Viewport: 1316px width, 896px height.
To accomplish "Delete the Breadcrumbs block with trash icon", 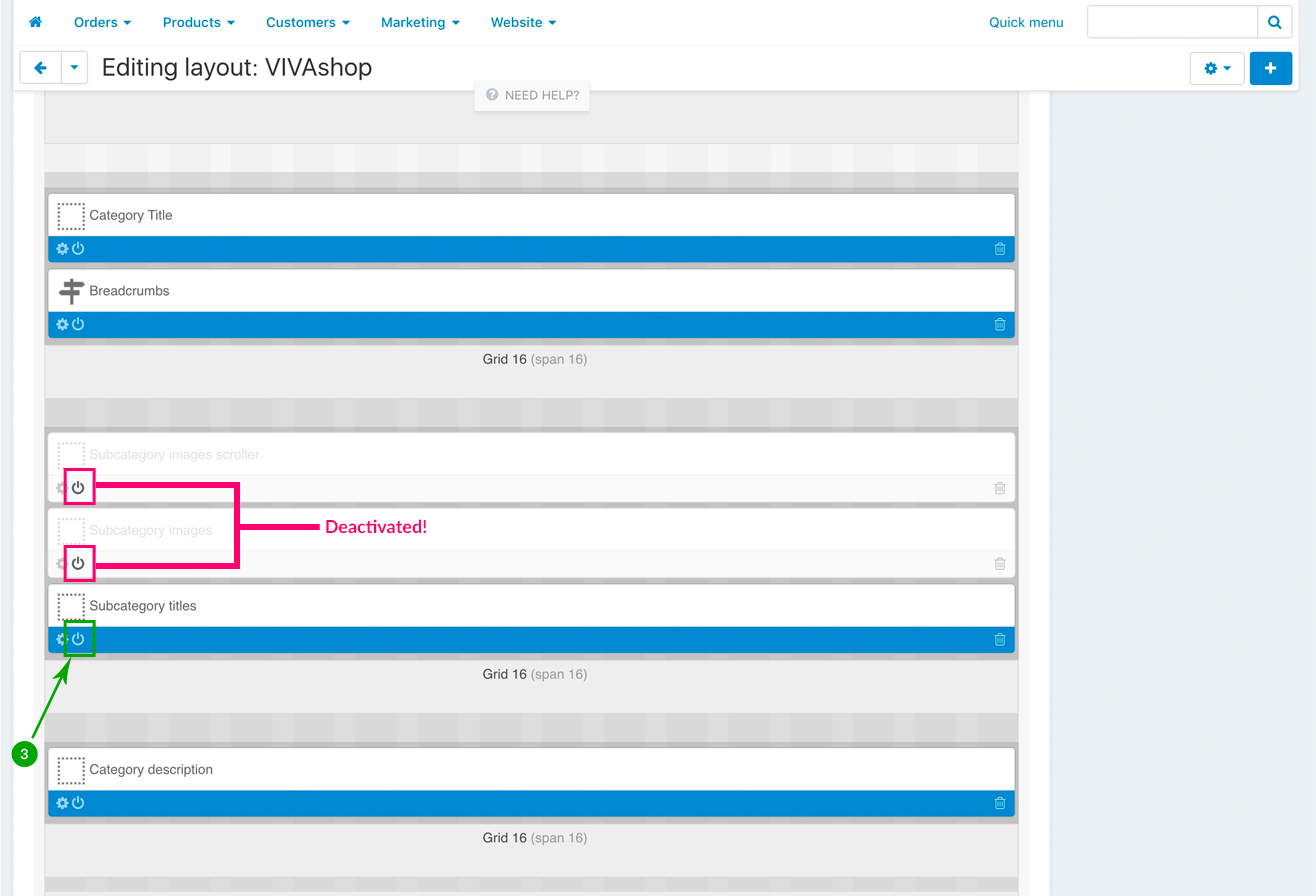I will 999,325.
